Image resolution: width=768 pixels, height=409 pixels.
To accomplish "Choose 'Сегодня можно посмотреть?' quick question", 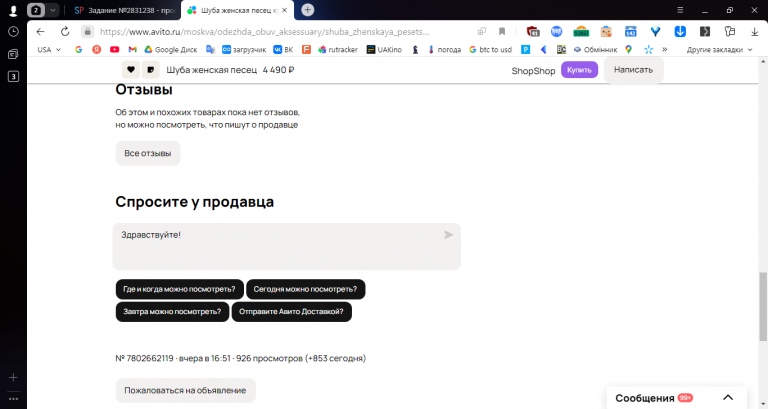I will pyautogui.click(x=305, y=289).
